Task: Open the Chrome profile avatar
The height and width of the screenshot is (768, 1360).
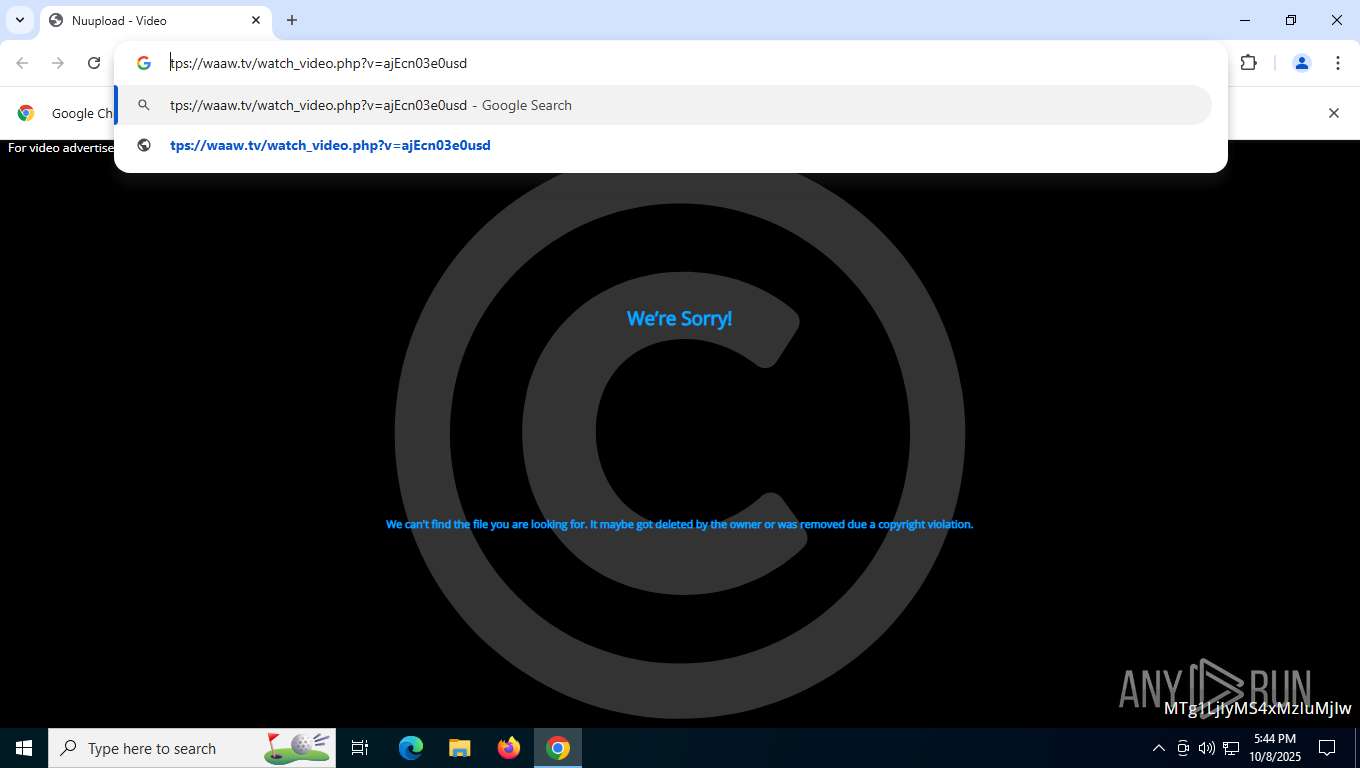Action: (1302, 63)
